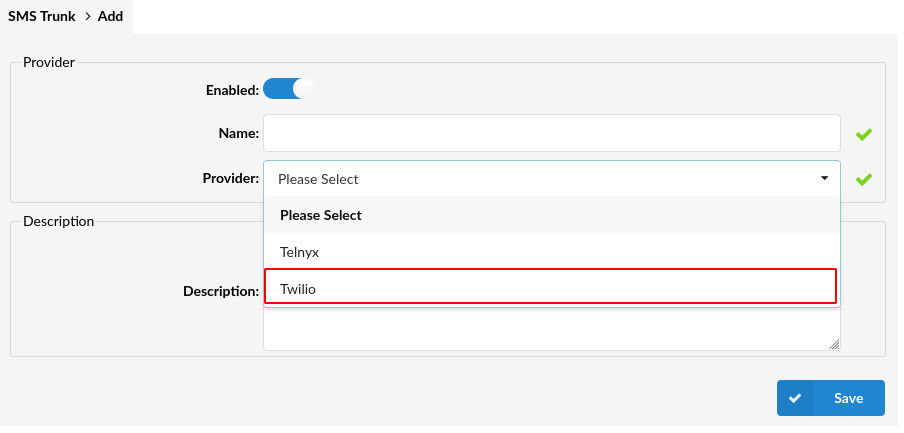The image size is (904, 433).
Task: Click the 'Enabled:' field label
Action: [232, 89]
